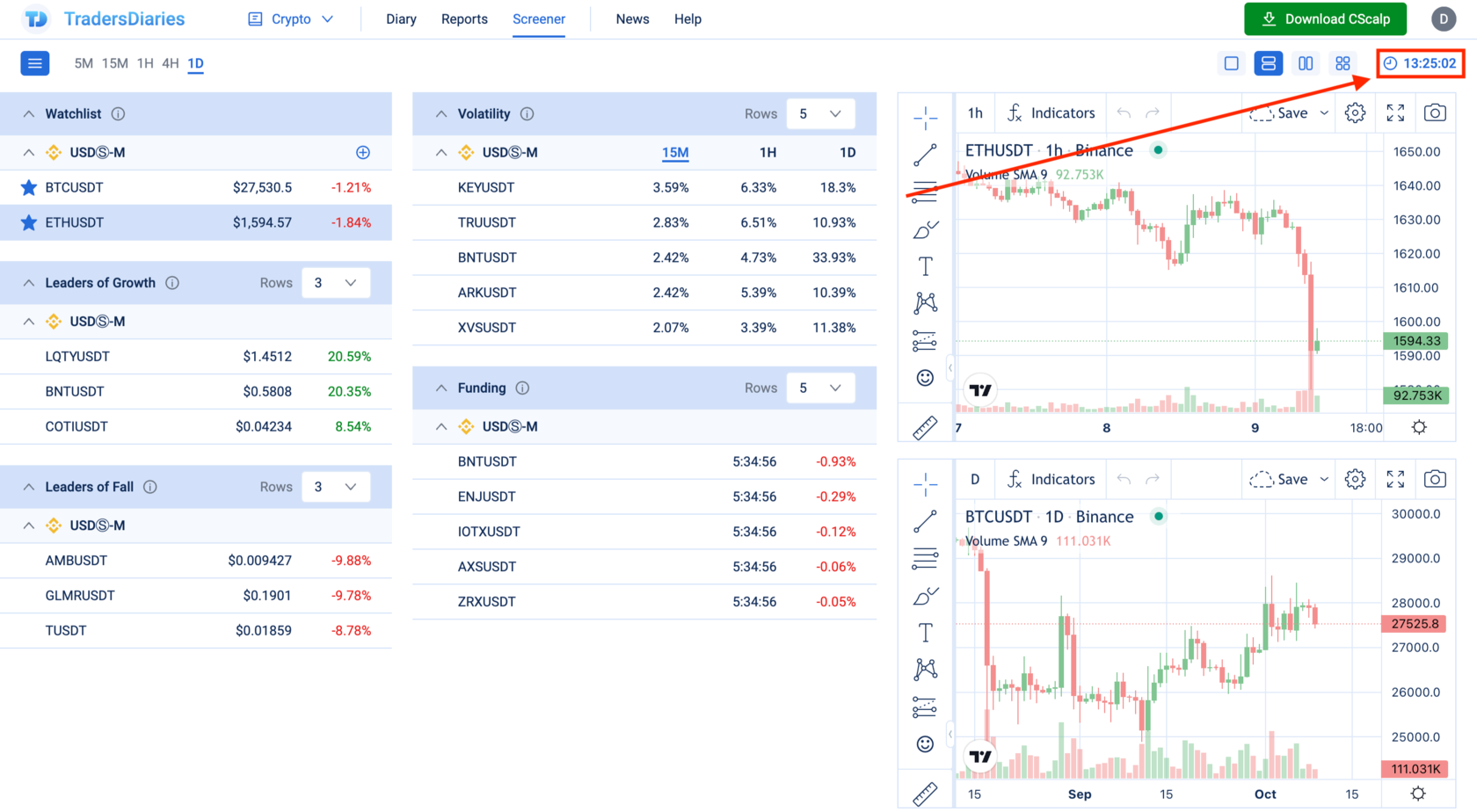Open chart settings for the BTCUSDT chart
The width and height of the screenshot is (1477, 812).
pos(1354,479)
